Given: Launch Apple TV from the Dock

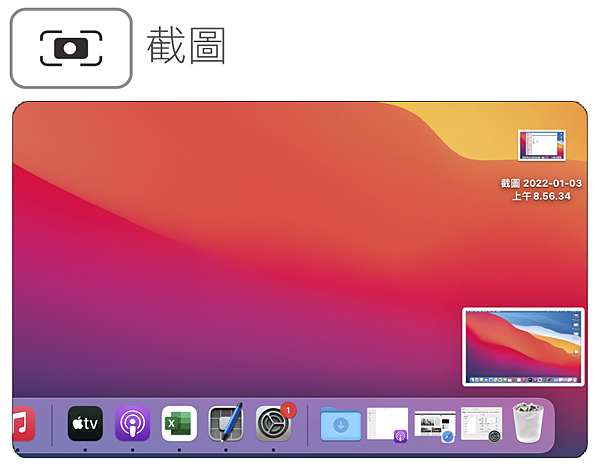Looking at the screenshot, I should point(85,424).
